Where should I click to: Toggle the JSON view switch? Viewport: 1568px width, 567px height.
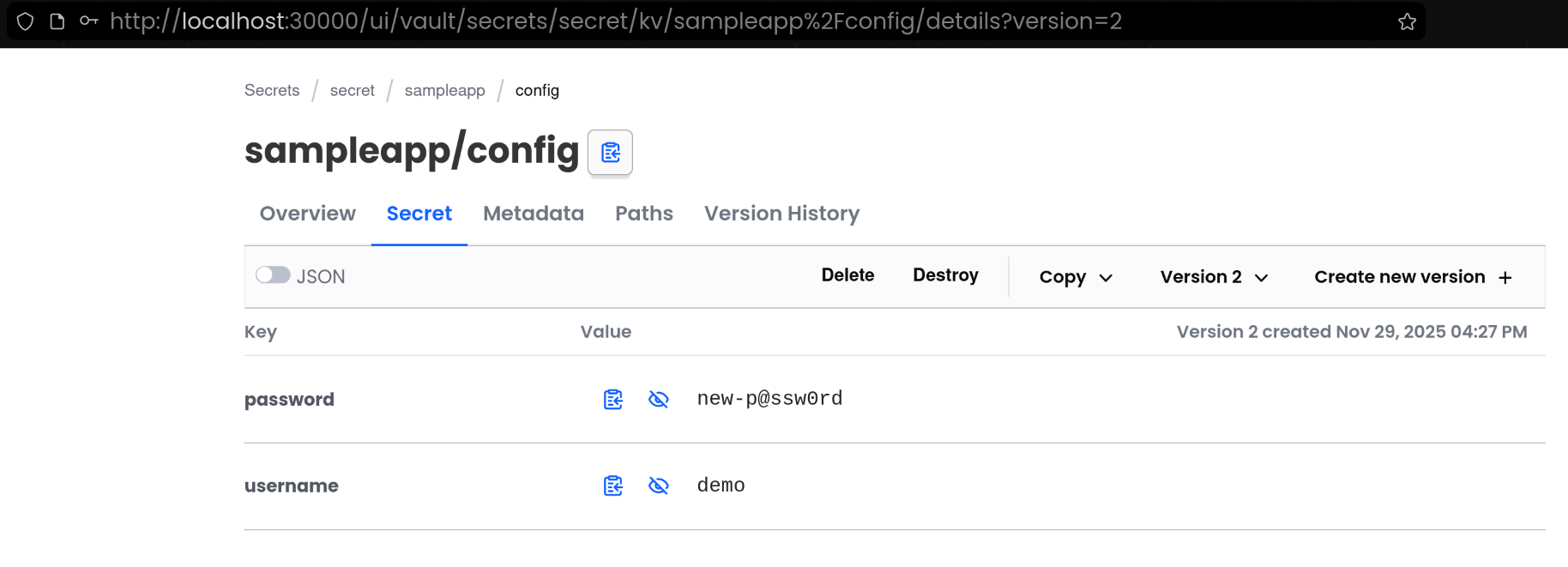pos(273,275)
